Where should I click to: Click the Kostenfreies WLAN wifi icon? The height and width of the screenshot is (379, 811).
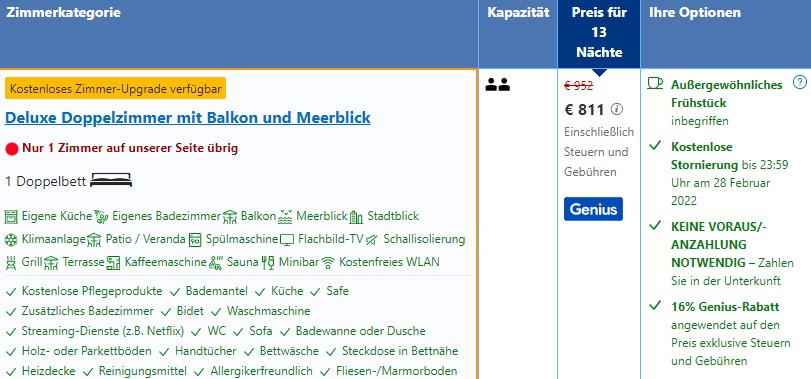(328, 263)
